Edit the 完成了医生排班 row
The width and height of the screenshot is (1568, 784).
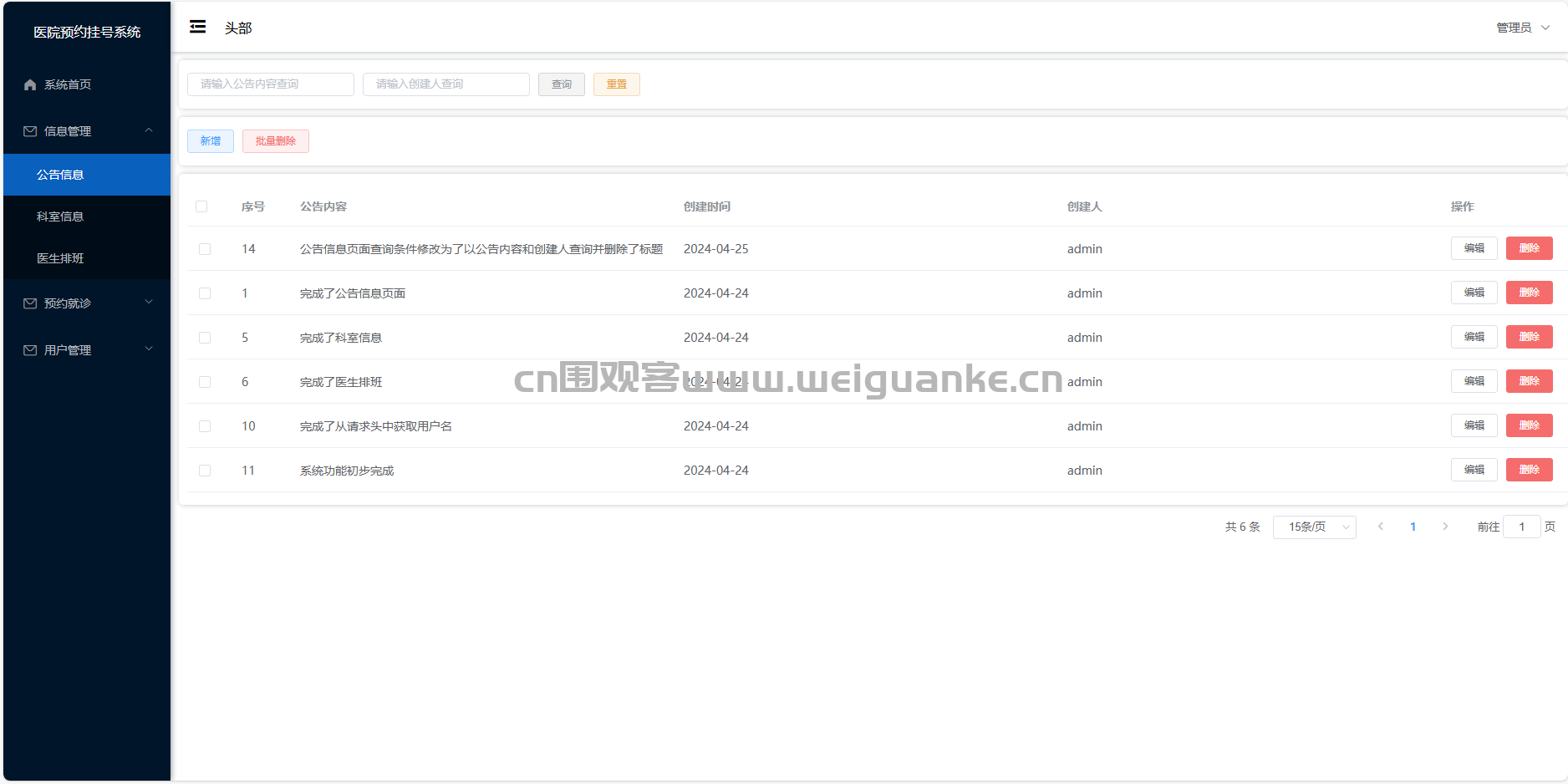click(1474, 381)
